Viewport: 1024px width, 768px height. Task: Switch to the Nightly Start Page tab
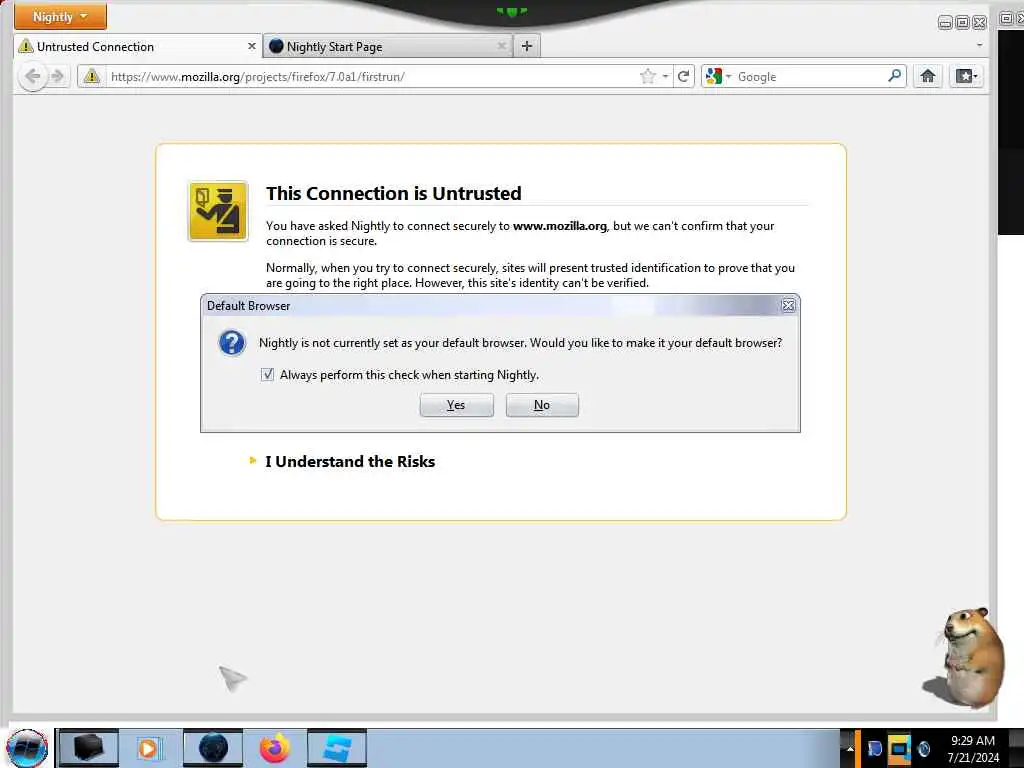click(x=388, y=46)
